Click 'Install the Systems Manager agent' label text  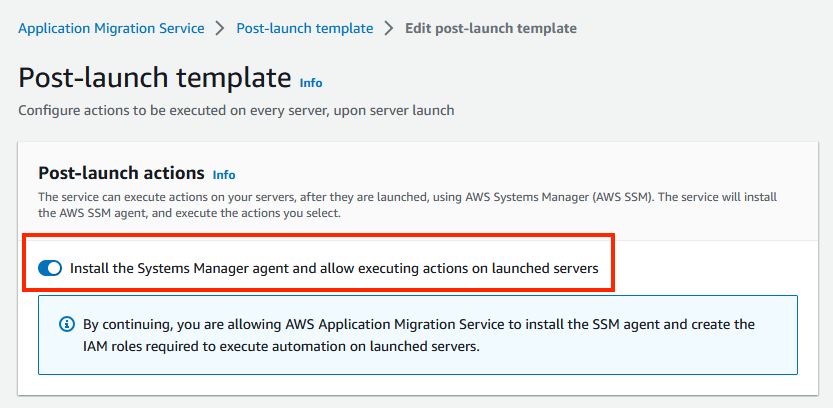334,268
